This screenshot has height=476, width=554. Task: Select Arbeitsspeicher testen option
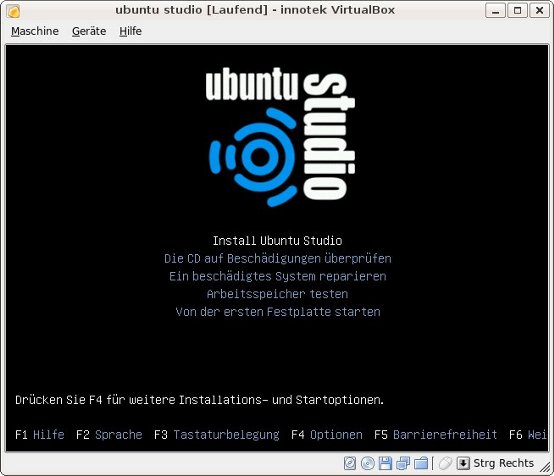[277, 294]
